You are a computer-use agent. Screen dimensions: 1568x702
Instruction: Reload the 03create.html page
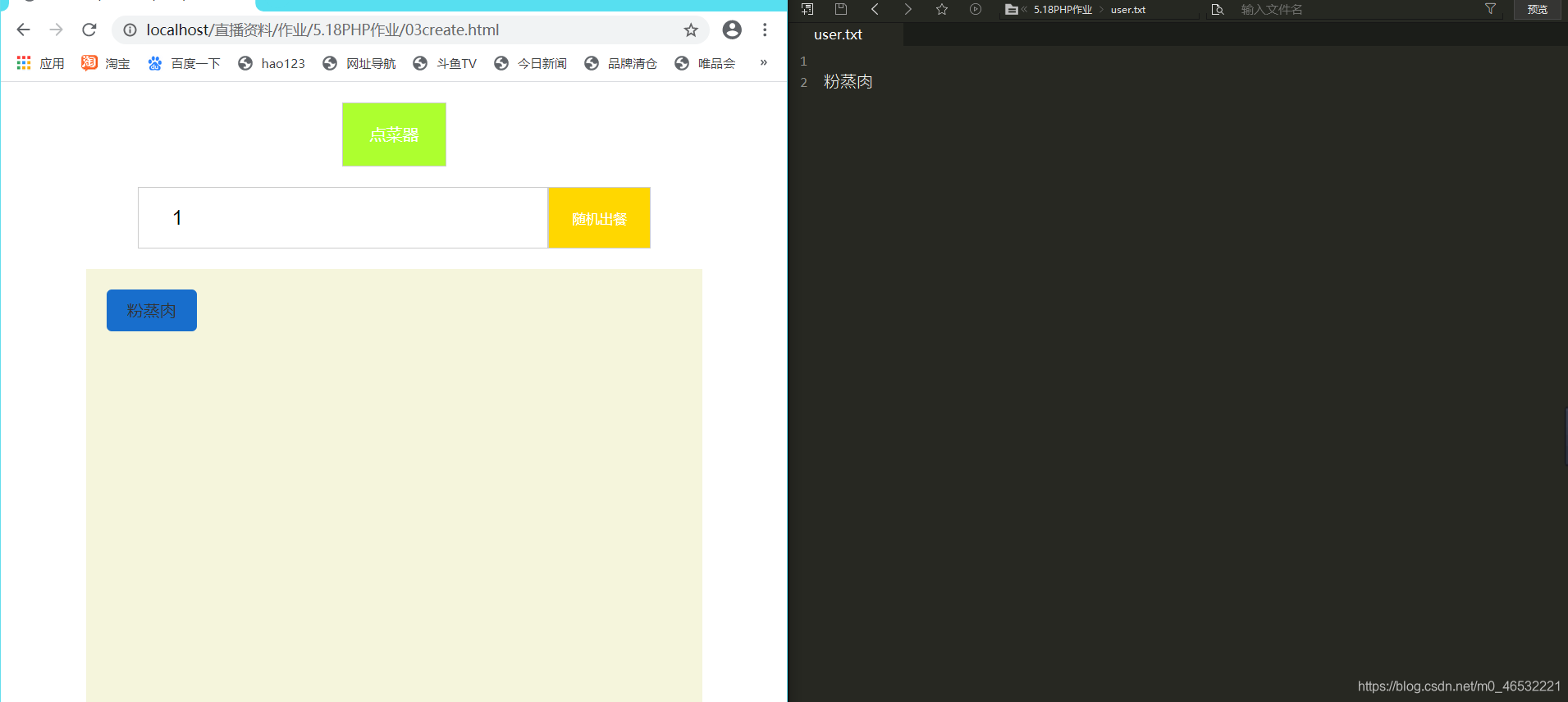89,30
